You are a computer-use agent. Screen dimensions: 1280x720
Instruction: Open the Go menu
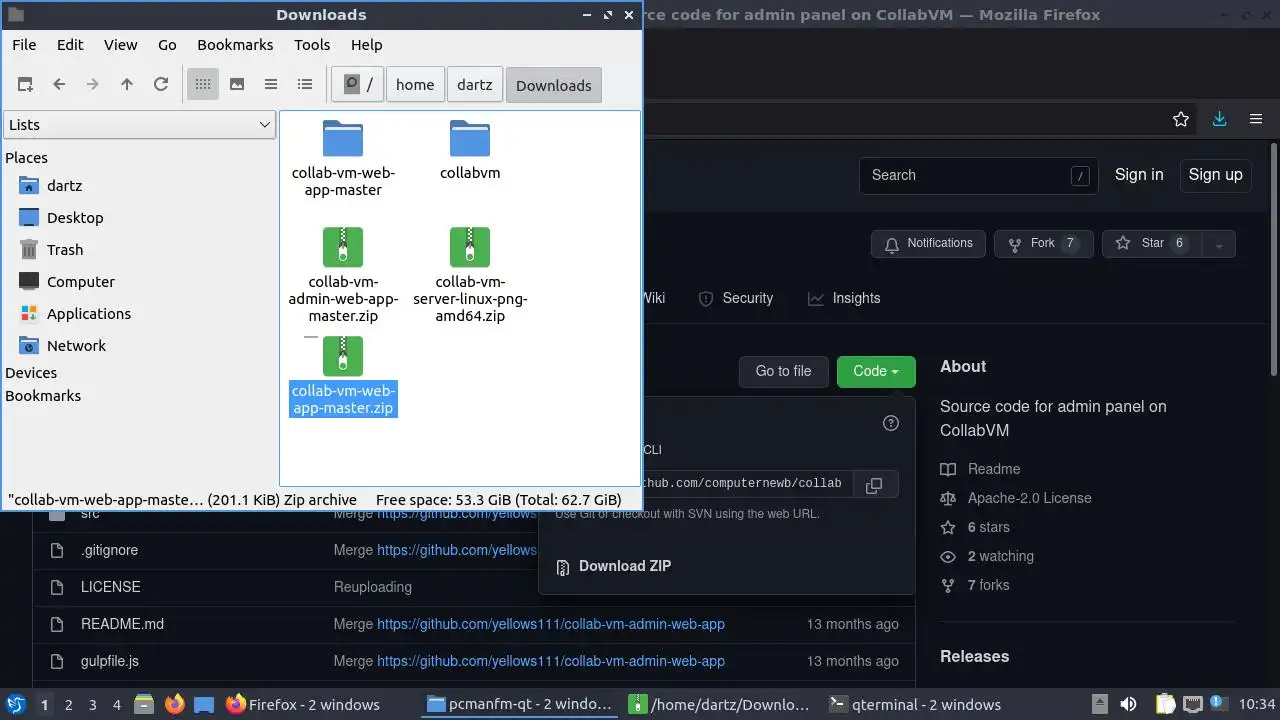click(x=167, y=45)
